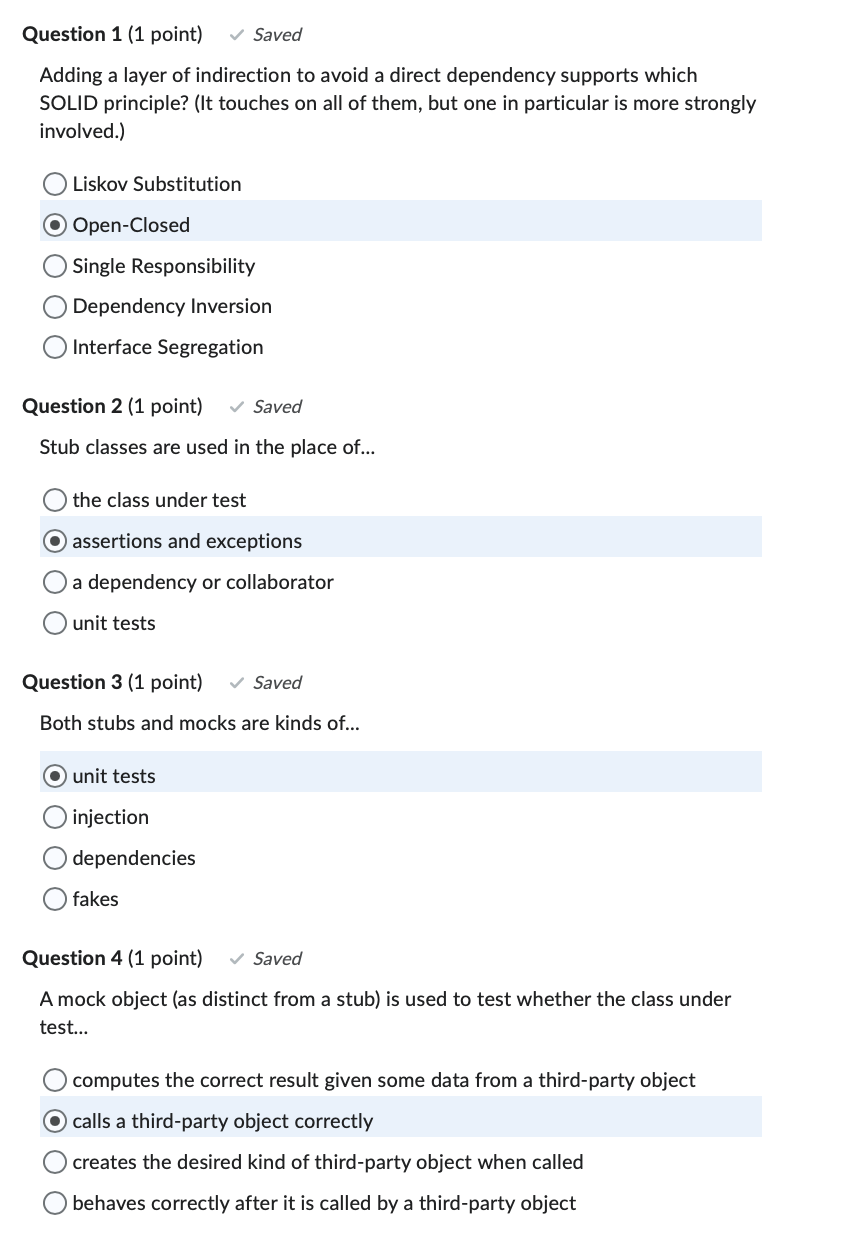Select the Liskov Substitution answer
Image resolution: width=856 pixels, height=1236 pixels.
55,184
